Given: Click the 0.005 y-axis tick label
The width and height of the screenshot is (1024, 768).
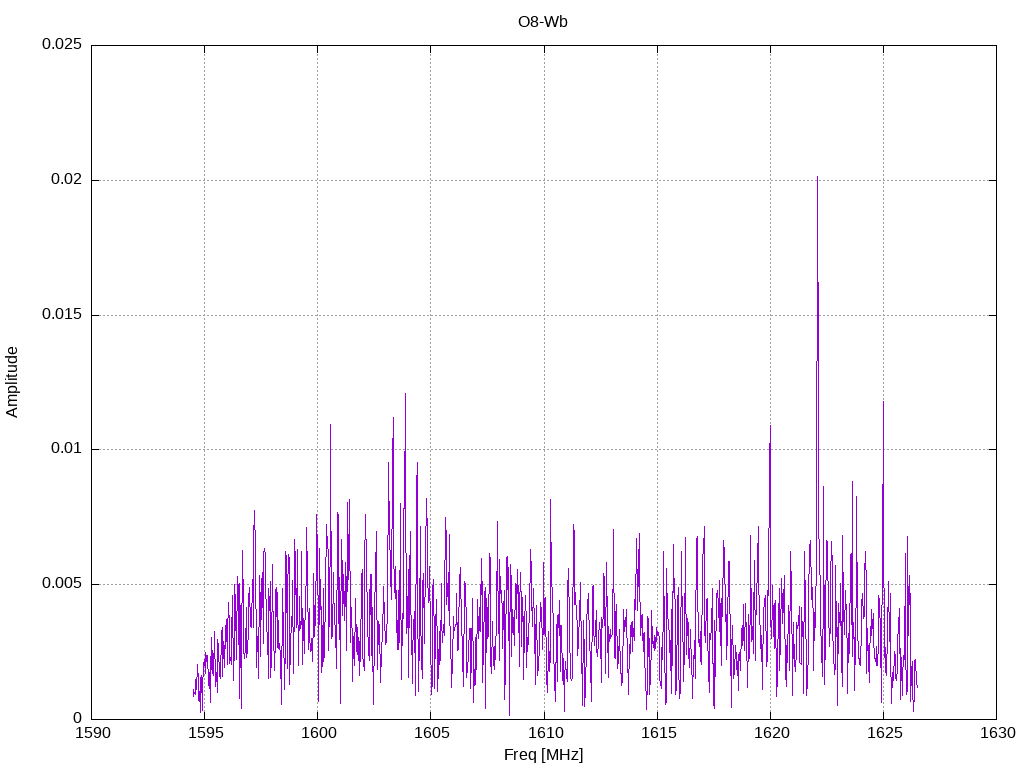Looking at the screenshot, I should pyautogui.click(x=62, y=583).
